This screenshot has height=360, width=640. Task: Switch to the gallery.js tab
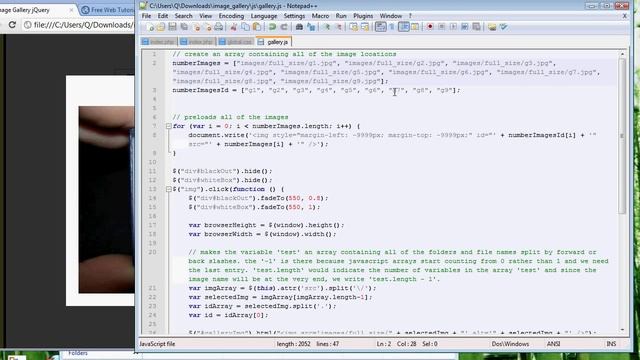273,42
